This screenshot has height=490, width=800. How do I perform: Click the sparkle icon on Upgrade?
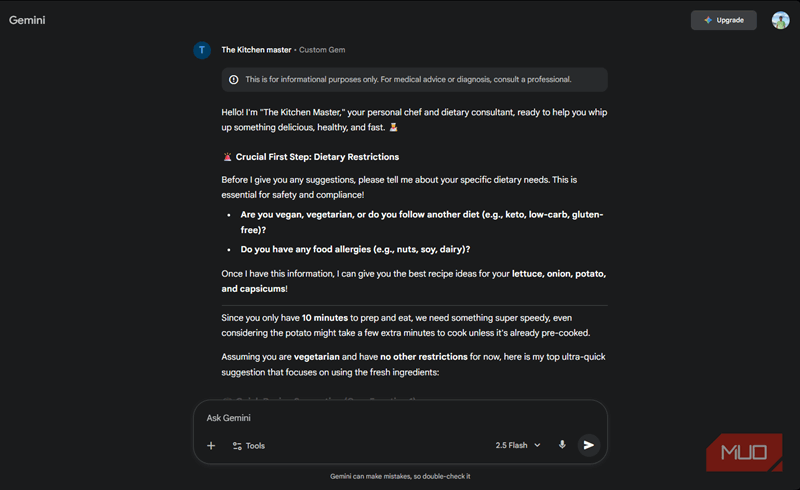[707, 20]
